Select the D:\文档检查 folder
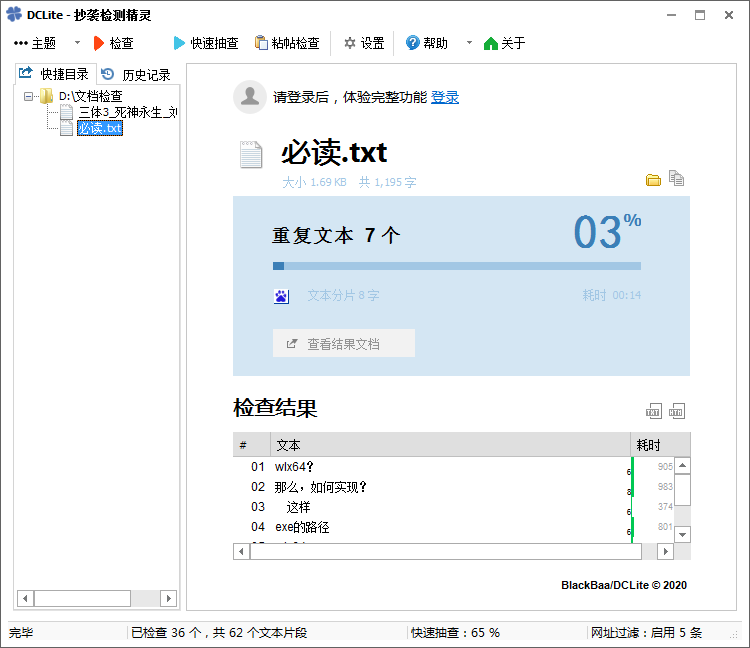Screen dimensions: 750x648 click(90, 97)
